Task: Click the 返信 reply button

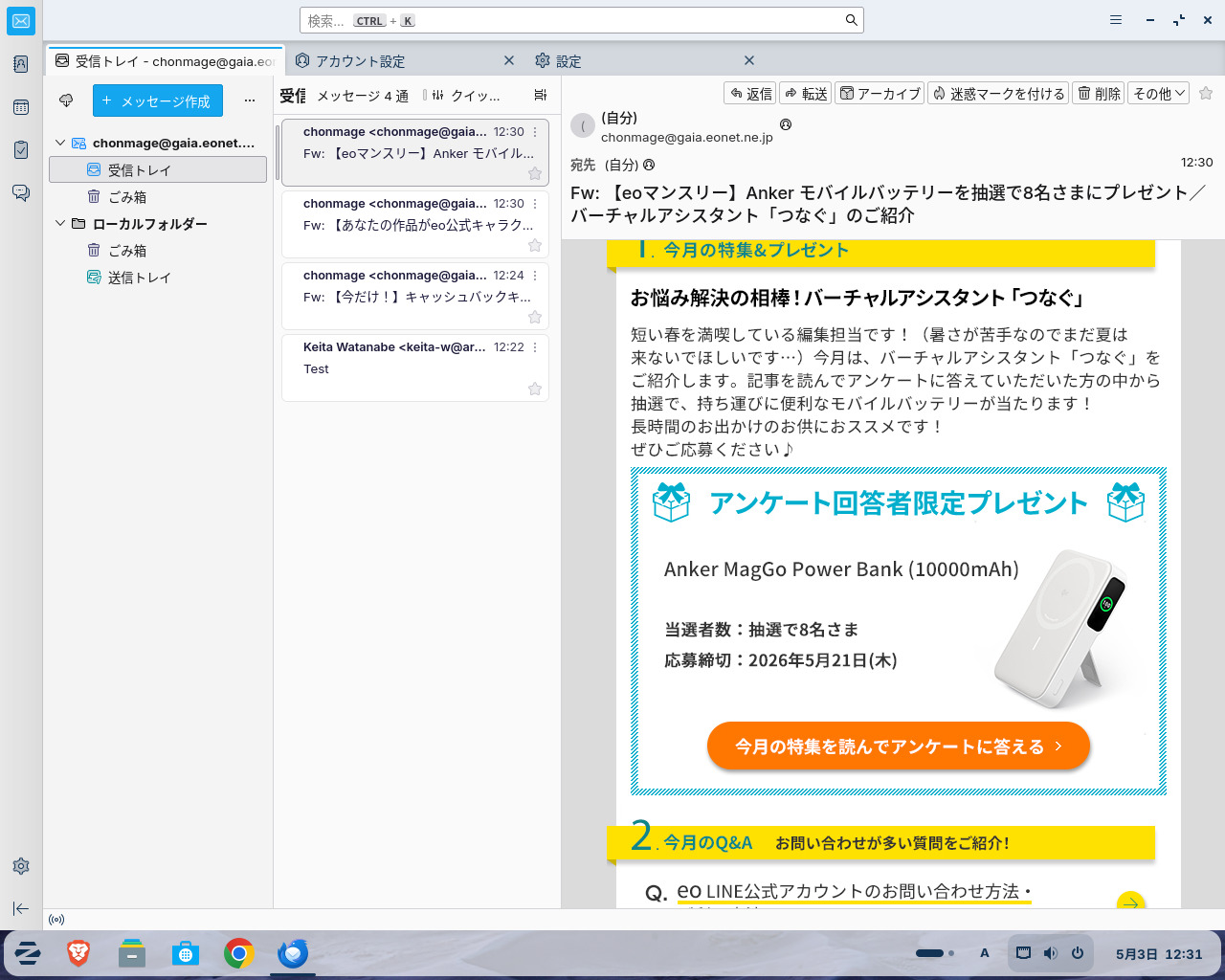Action: [749, 93]
